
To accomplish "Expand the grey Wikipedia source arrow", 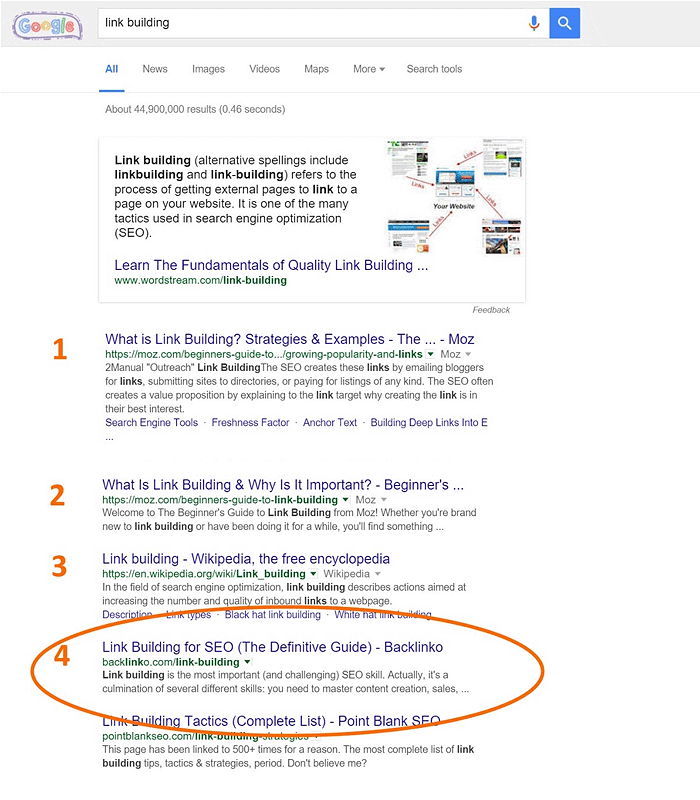I will pos(378,574).
